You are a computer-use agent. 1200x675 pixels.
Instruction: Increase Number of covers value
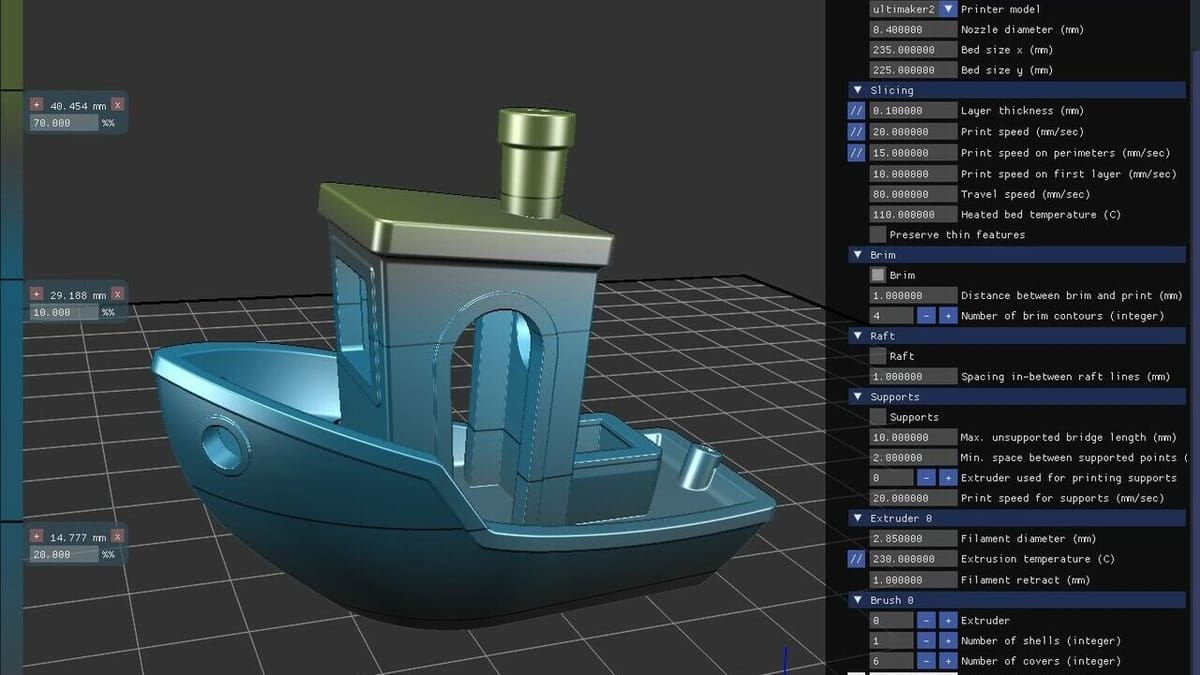click(x=947, y=661)
